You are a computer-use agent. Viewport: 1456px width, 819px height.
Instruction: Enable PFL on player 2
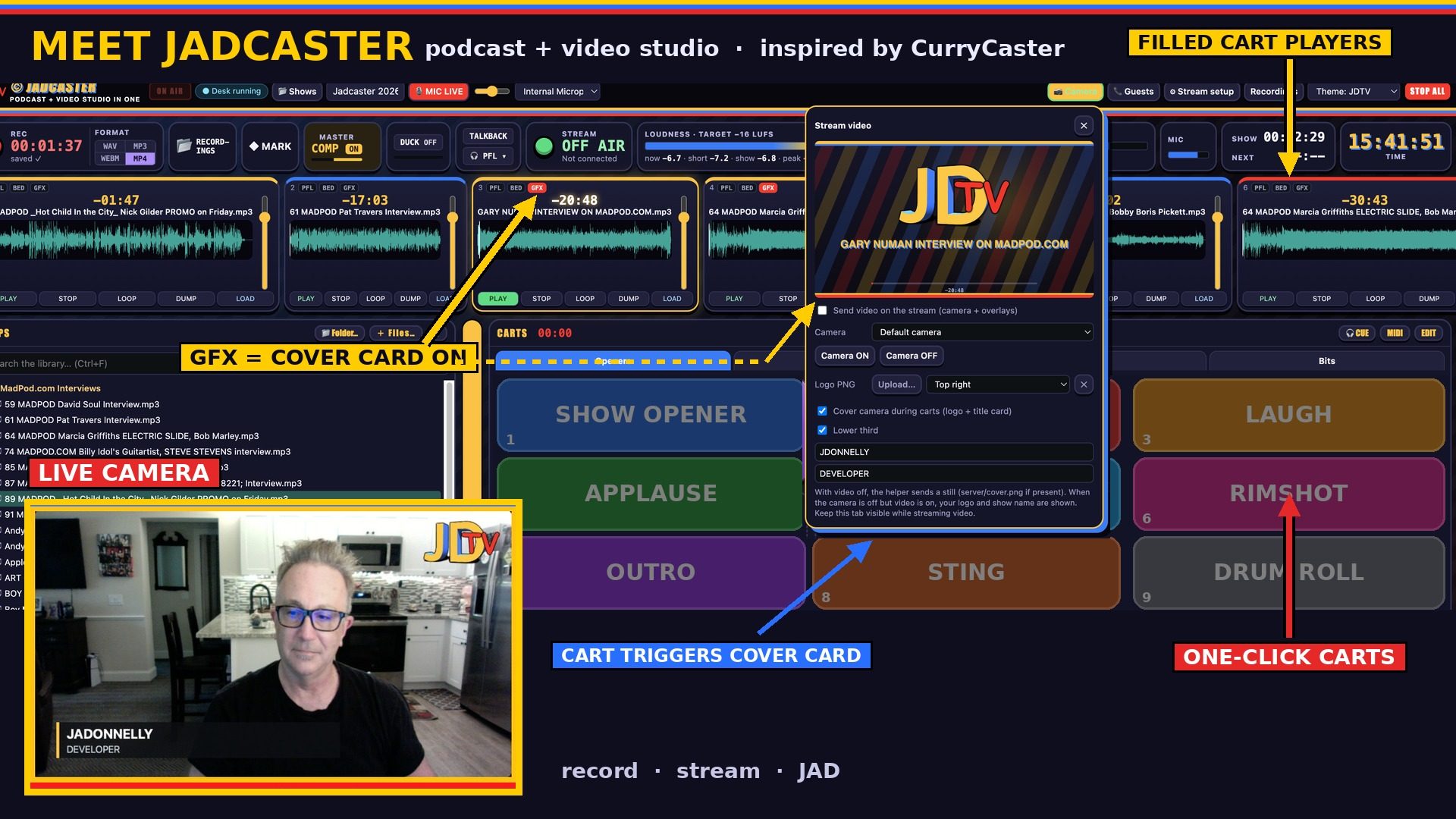tap(307, 188)
